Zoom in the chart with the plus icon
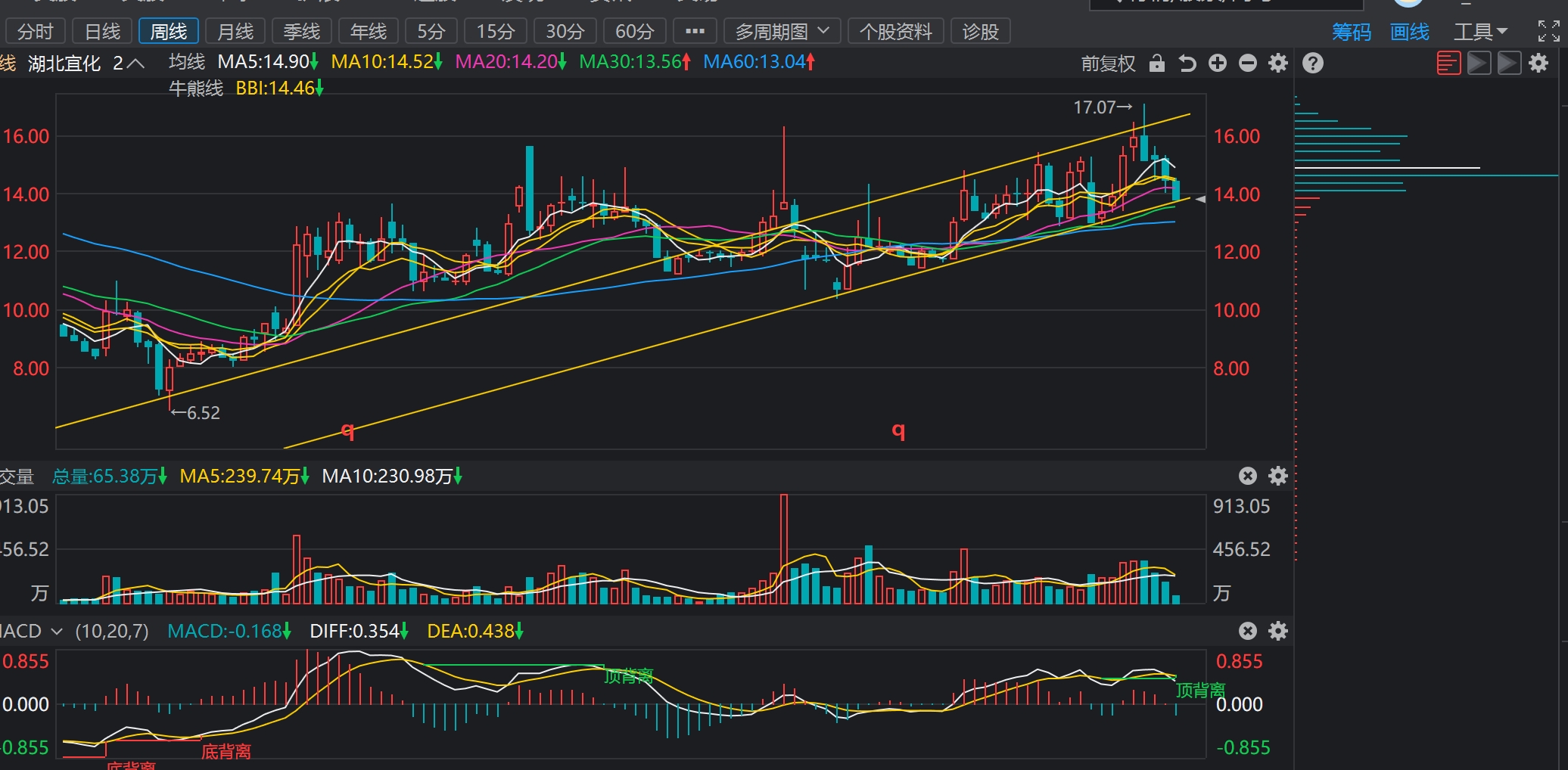1568x770 pixels. [x=1218, y=63]
